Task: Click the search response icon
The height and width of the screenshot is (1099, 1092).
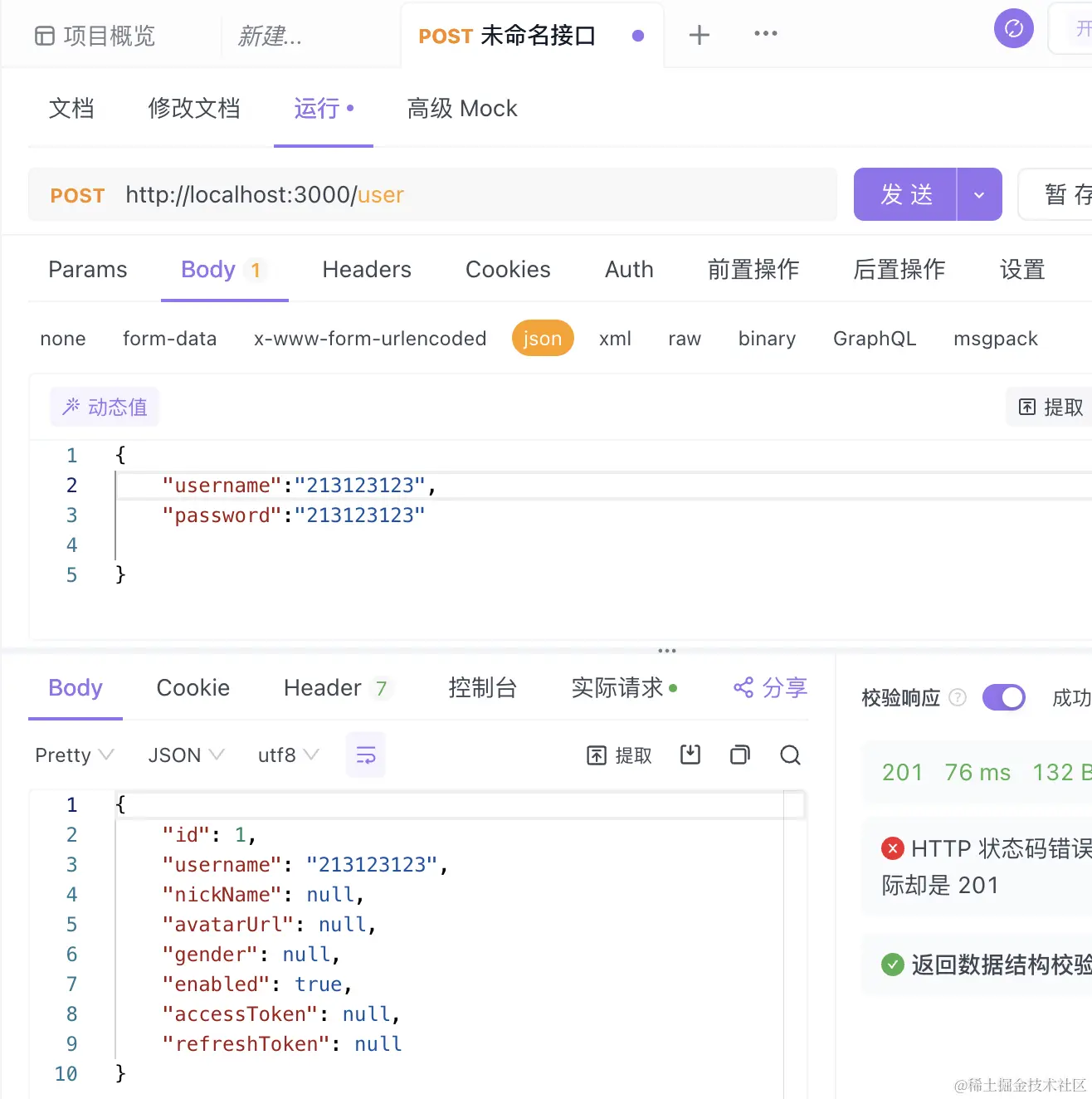Action: point(791,755)
